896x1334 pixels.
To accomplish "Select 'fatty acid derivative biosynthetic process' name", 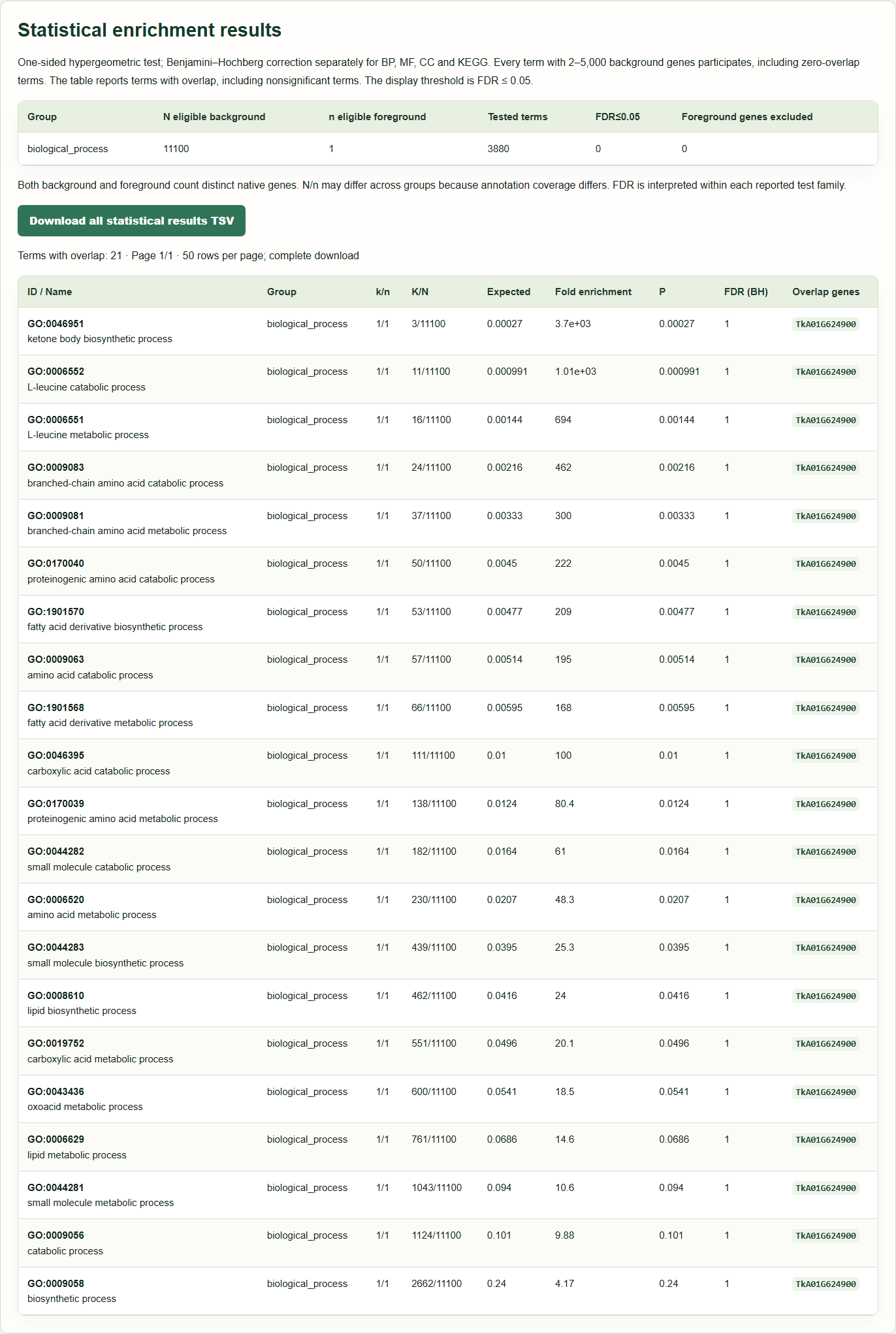I will (115, 627).
